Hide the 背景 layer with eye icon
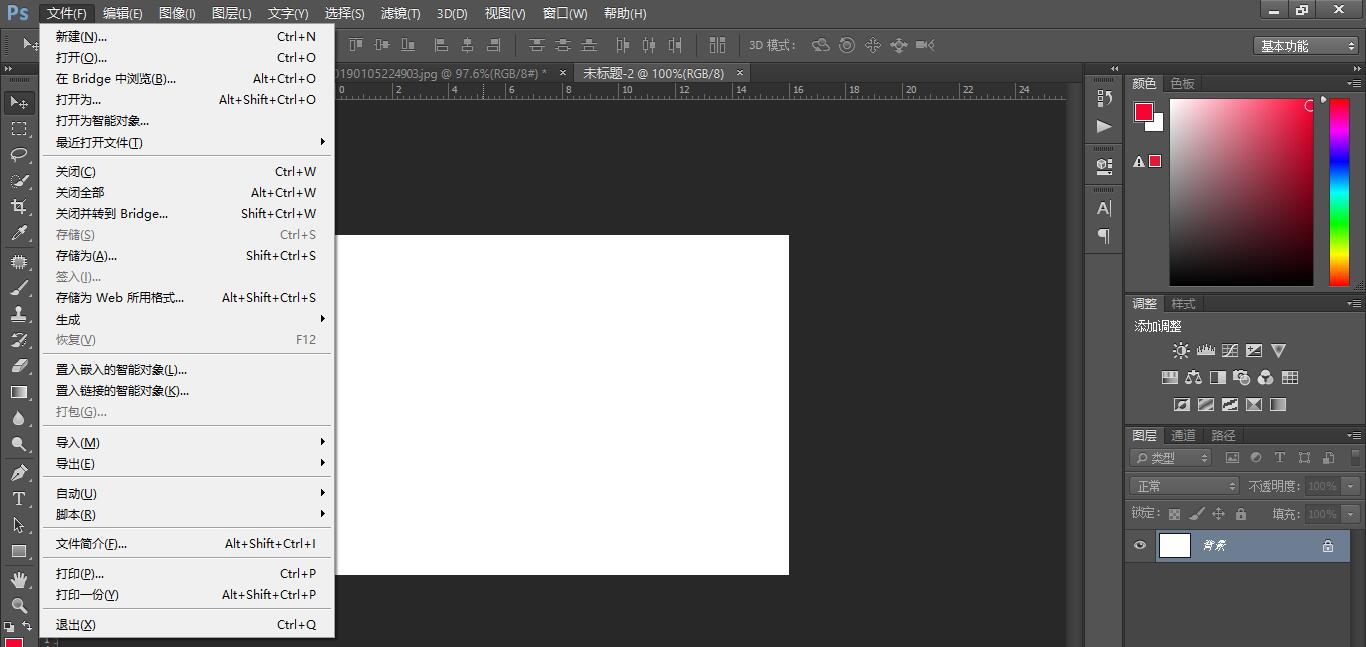 (x=1139, y=546)
